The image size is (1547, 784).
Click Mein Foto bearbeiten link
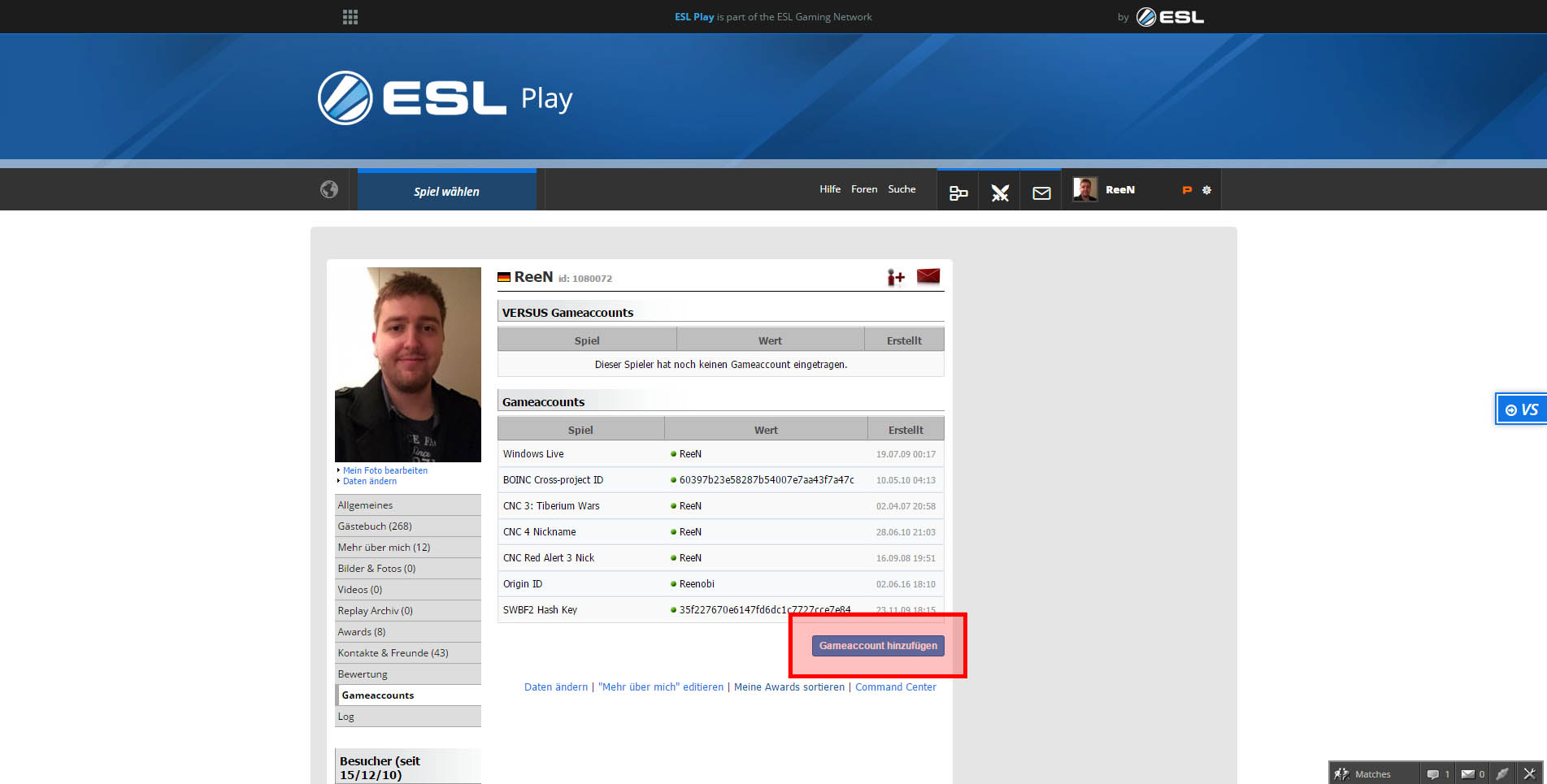(385, 470)
